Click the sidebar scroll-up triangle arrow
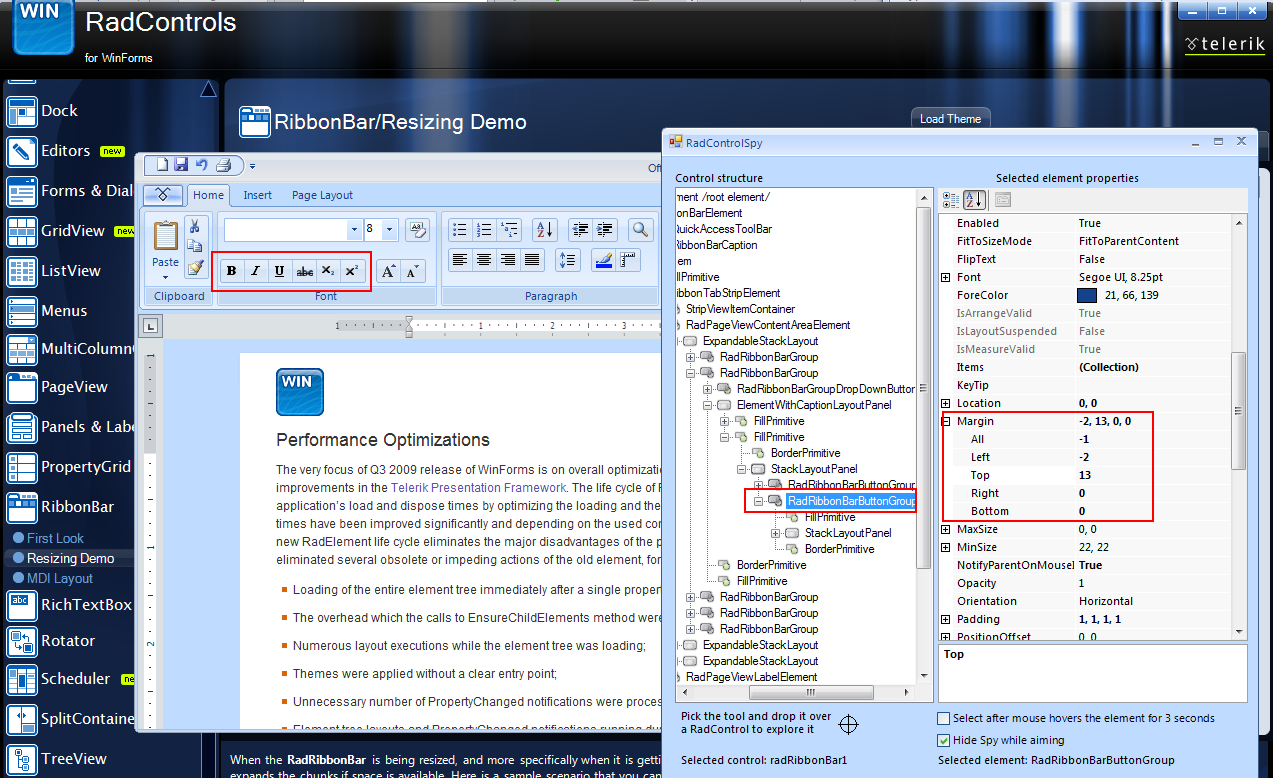Viewport: 1273px width, 778px height. click(208, 89)
